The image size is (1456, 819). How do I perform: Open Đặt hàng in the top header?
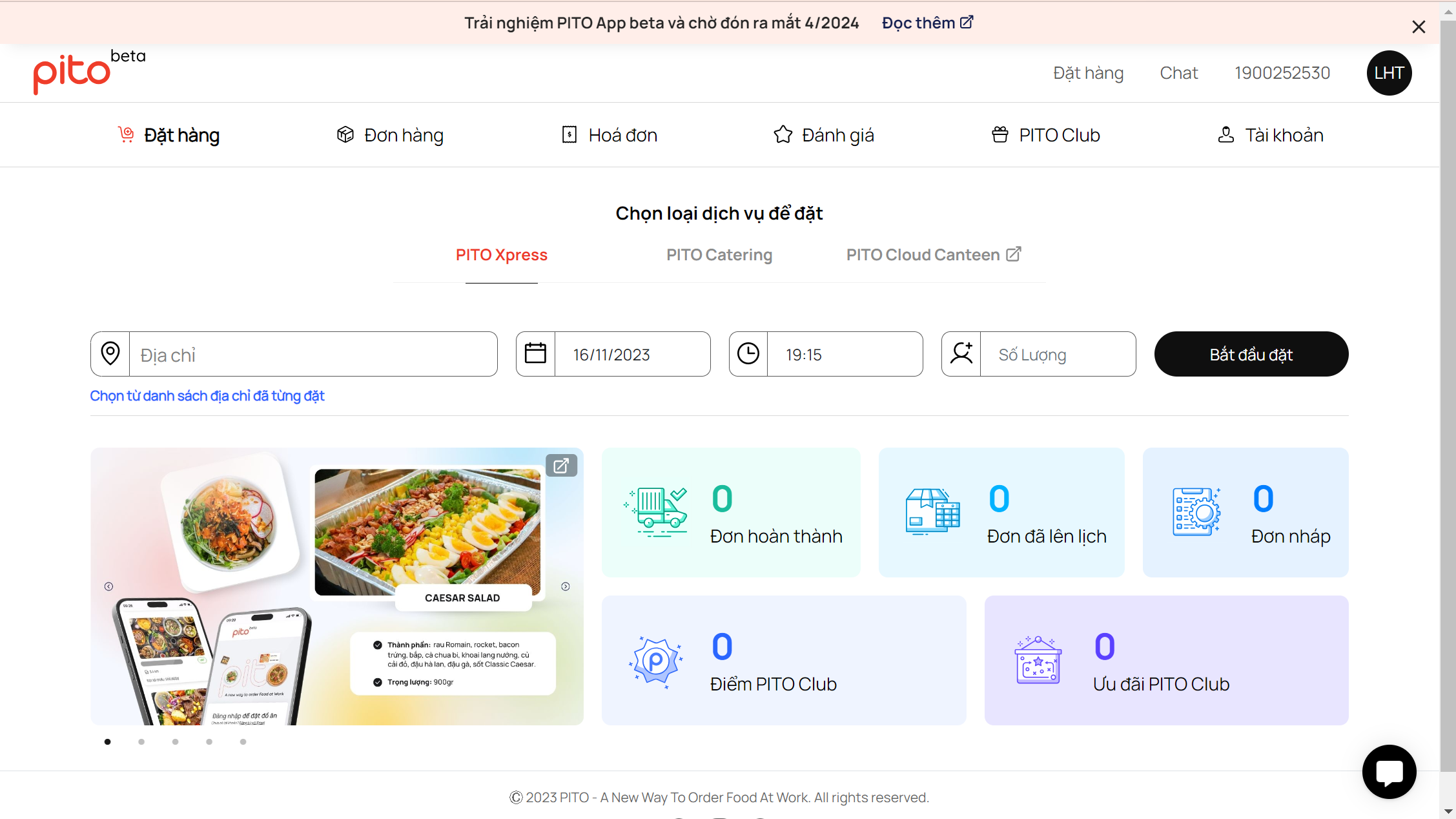[x=1088, y=73]
